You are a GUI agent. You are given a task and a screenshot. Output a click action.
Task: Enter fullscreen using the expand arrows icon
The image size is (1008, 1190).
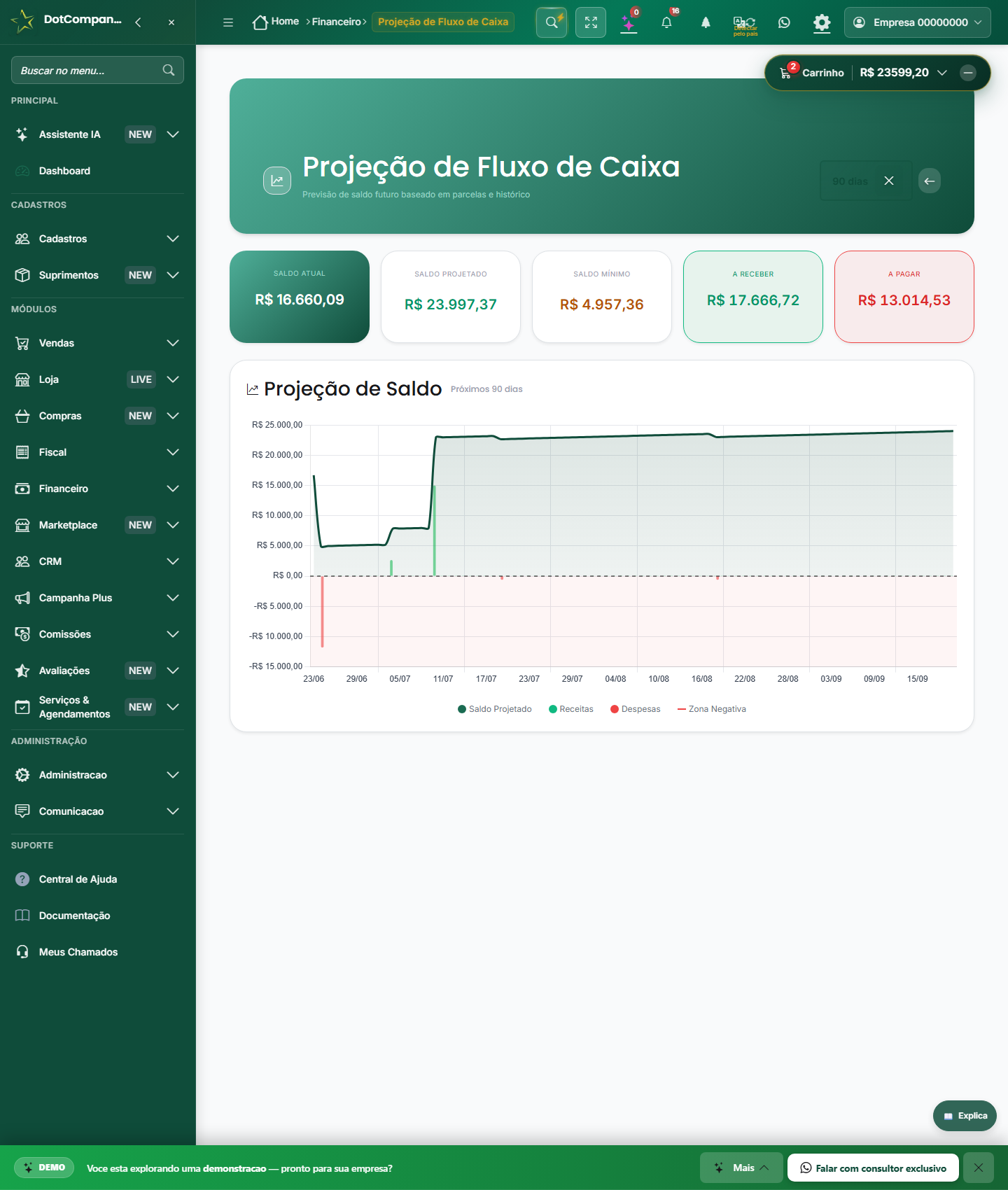[591, 22]
